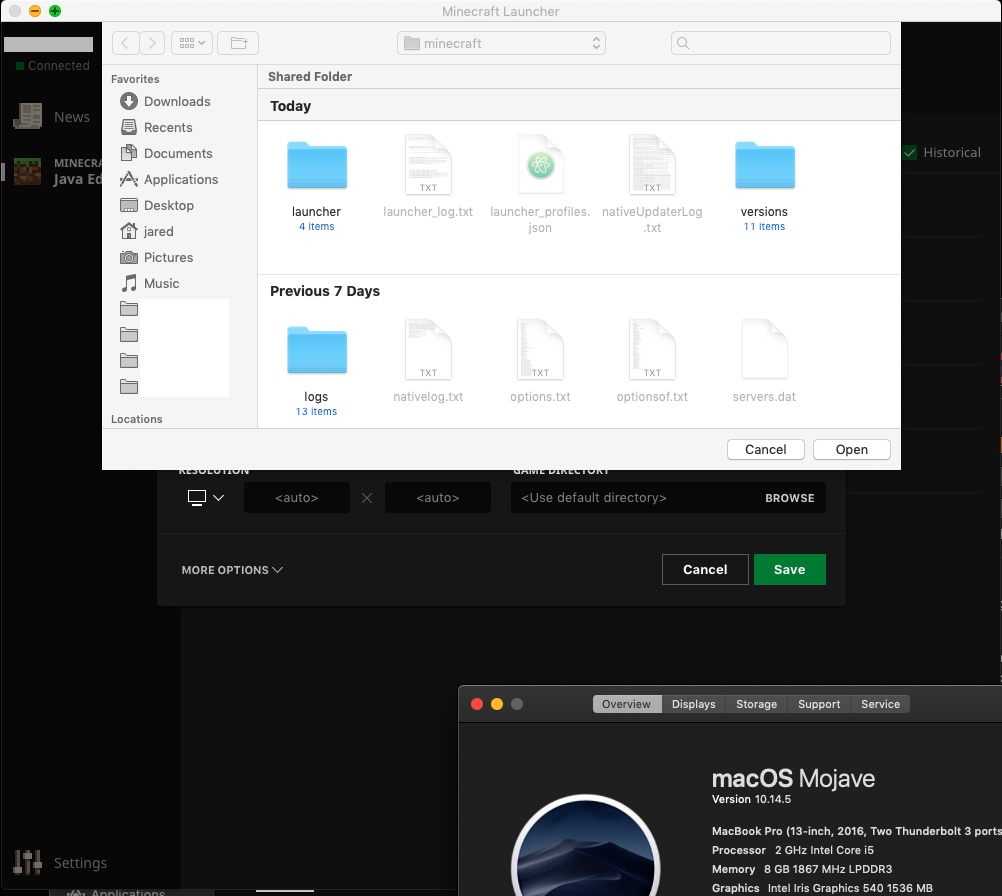Select the launcher_log.txt file
This screenshot has width=1002, height=896.
tap(428, 166)
